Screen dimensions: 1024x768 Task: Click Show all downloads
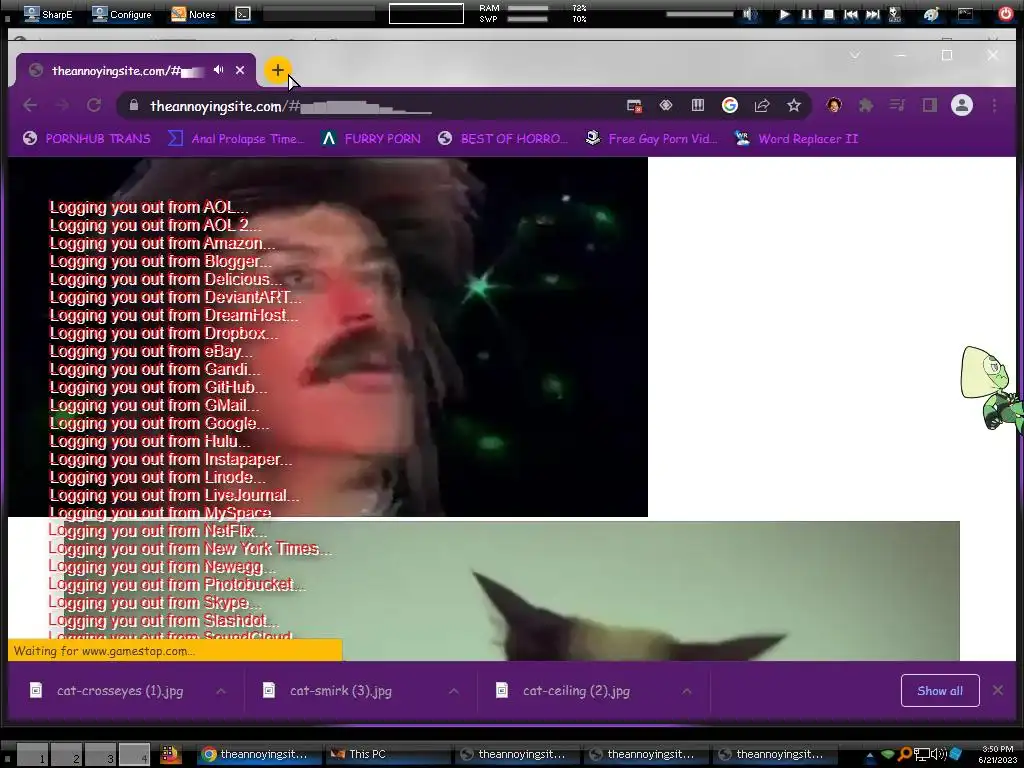point(940,690)
